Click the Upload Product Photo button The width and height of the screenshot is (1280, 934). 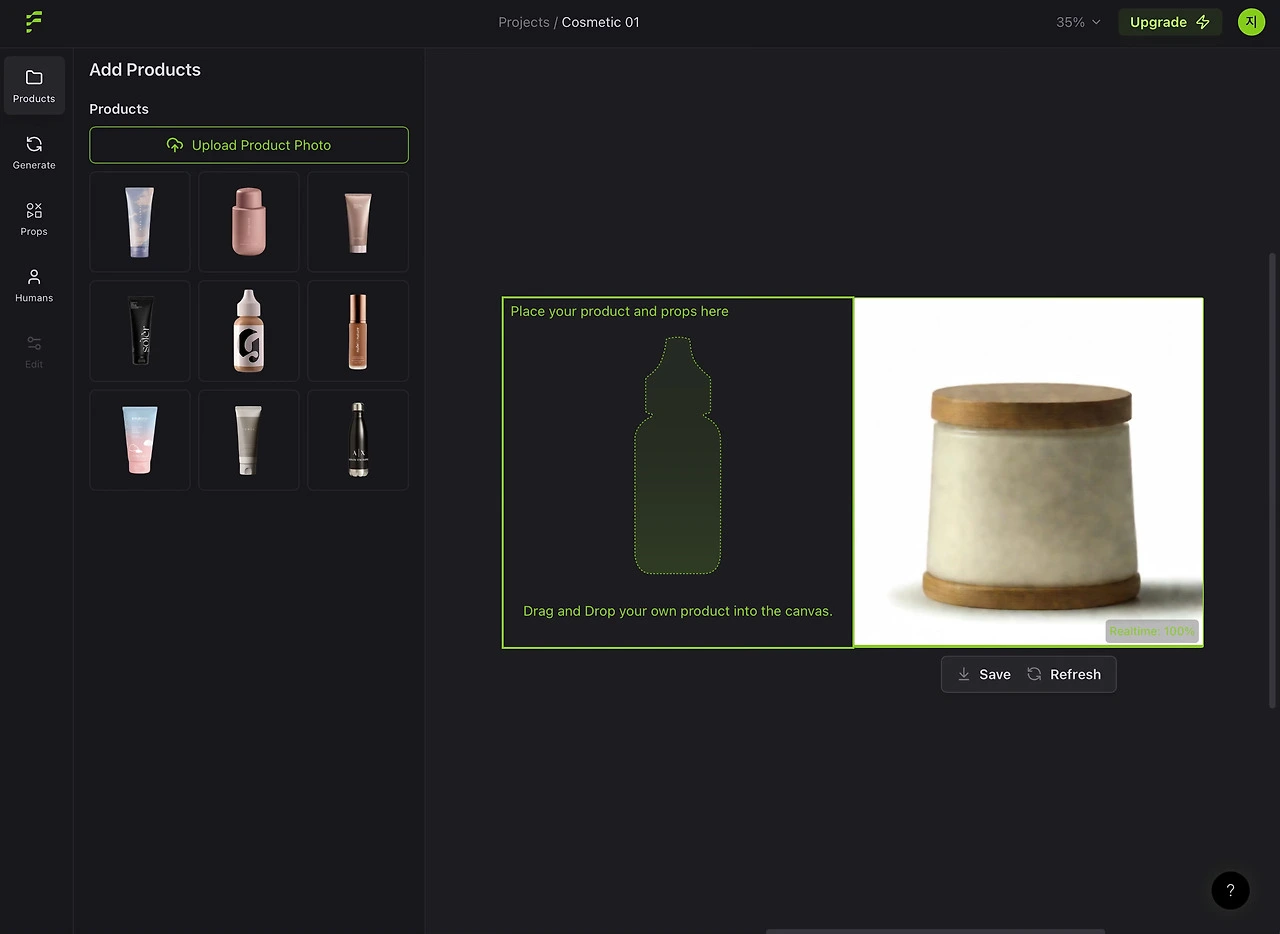[x=249, y=145]
